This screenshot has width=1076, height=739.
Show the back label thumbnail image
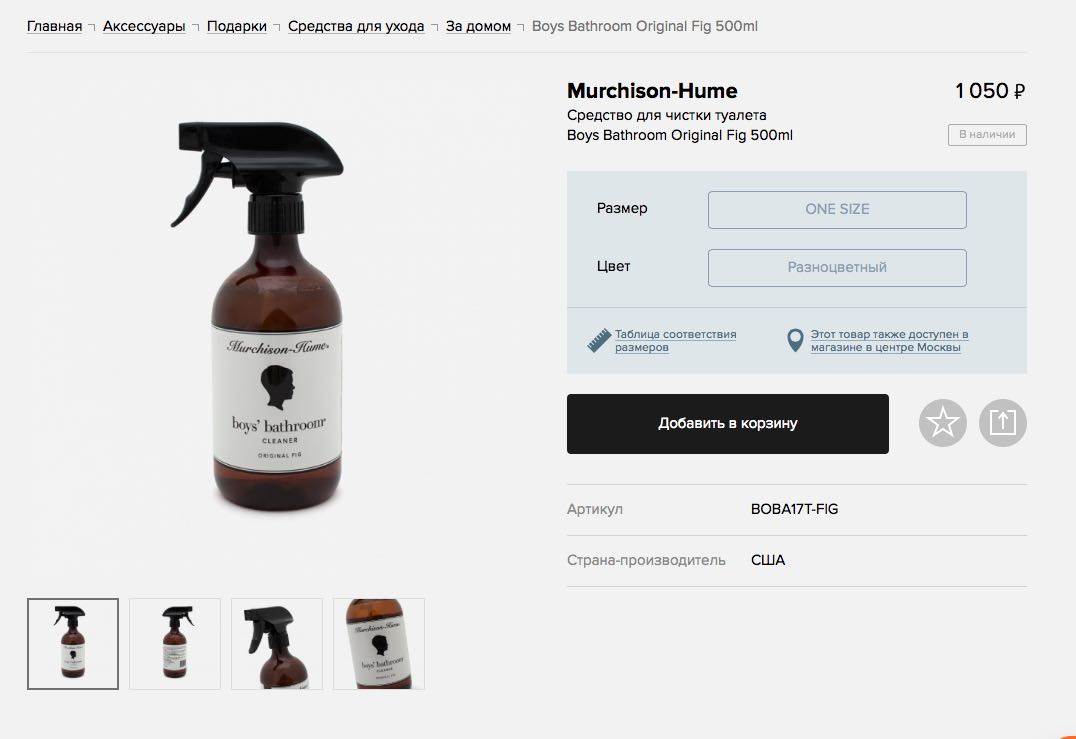click(175, 644)
